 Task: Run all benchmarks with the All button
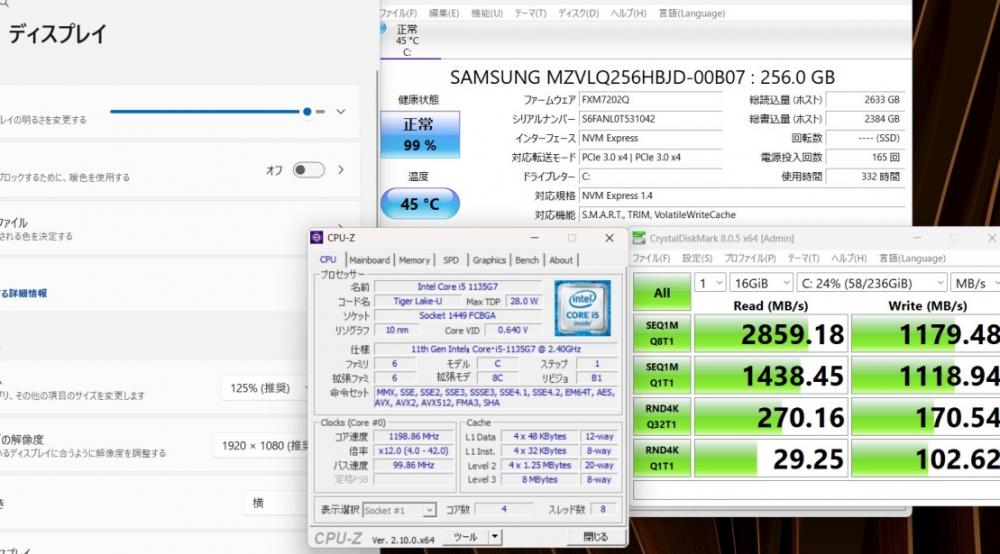click(662, 293)
